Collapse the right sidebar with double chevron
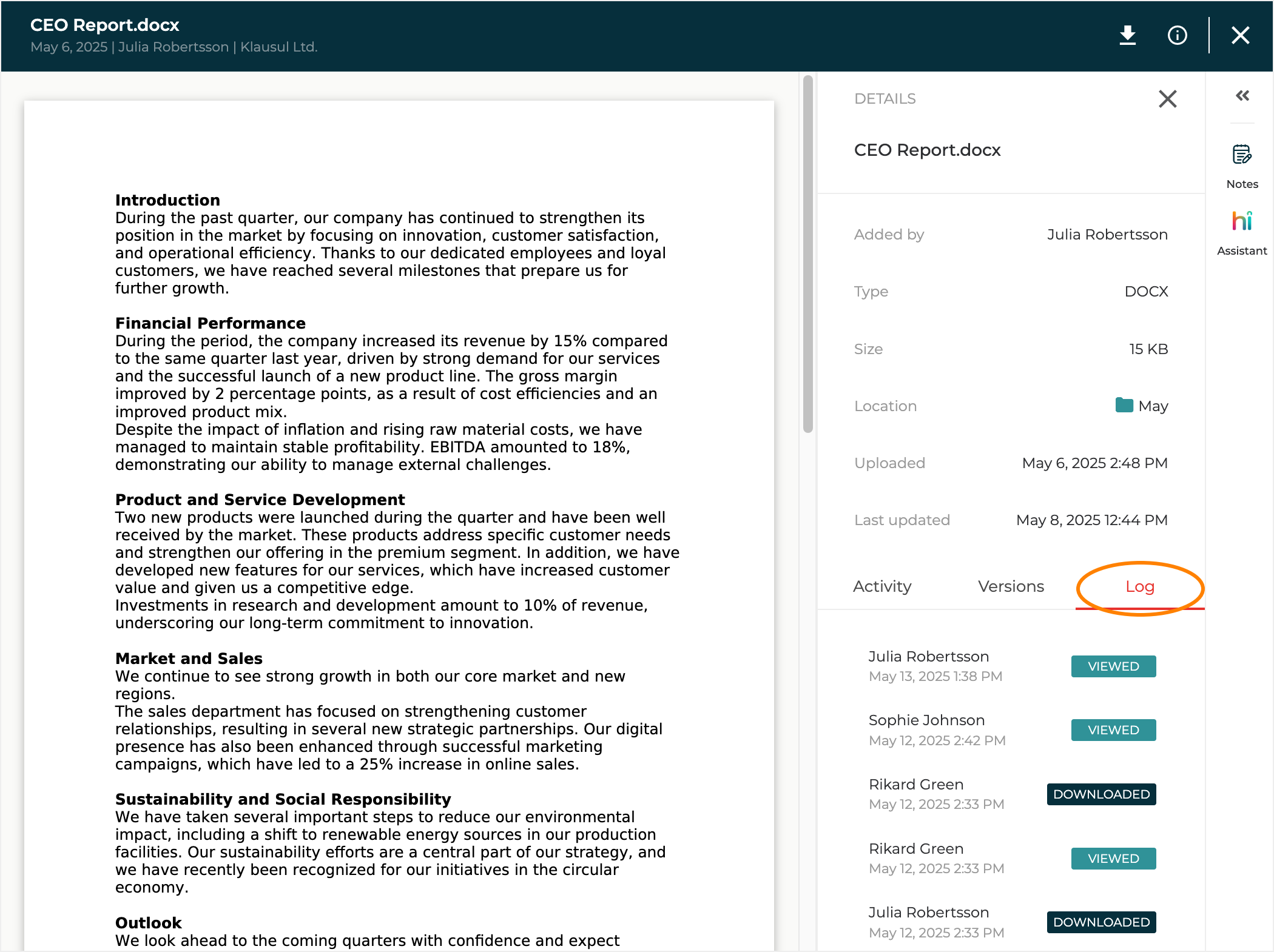 pos(1242,96)
